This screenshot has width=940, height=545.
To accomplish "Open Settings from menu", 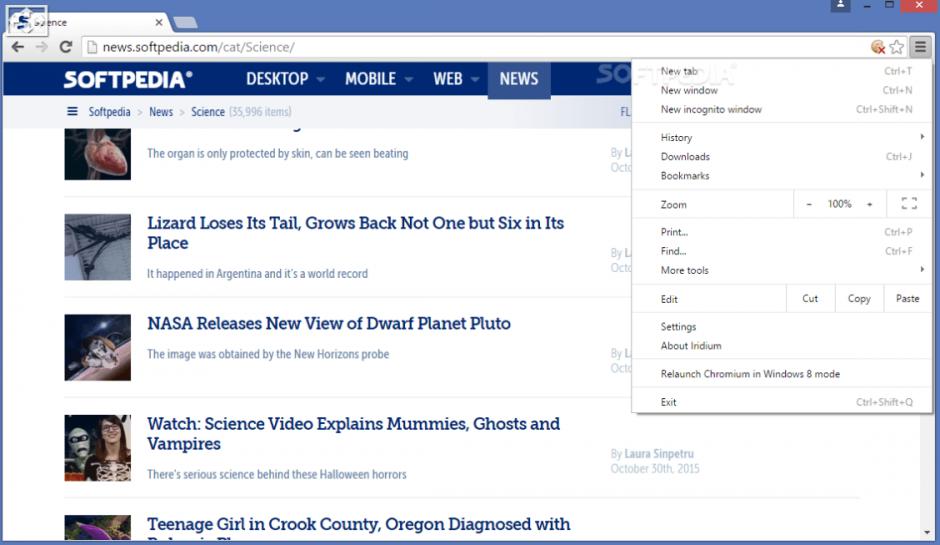I will (782, 327).
